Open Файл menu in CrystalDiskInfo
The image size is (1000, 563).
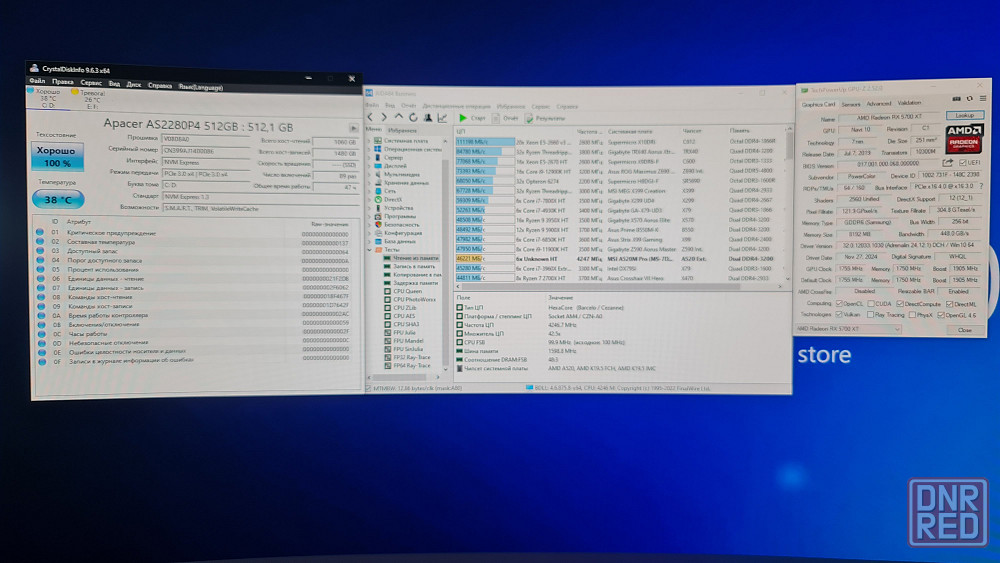click(x=37, y=81)
